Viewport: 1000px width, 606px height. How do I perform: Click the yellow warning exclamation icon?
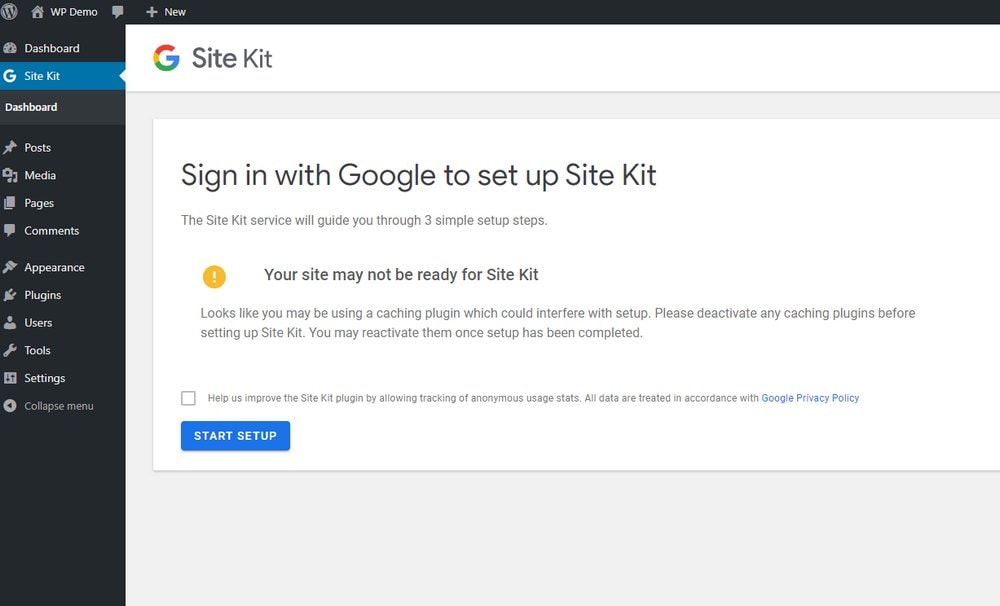point(214,277)
